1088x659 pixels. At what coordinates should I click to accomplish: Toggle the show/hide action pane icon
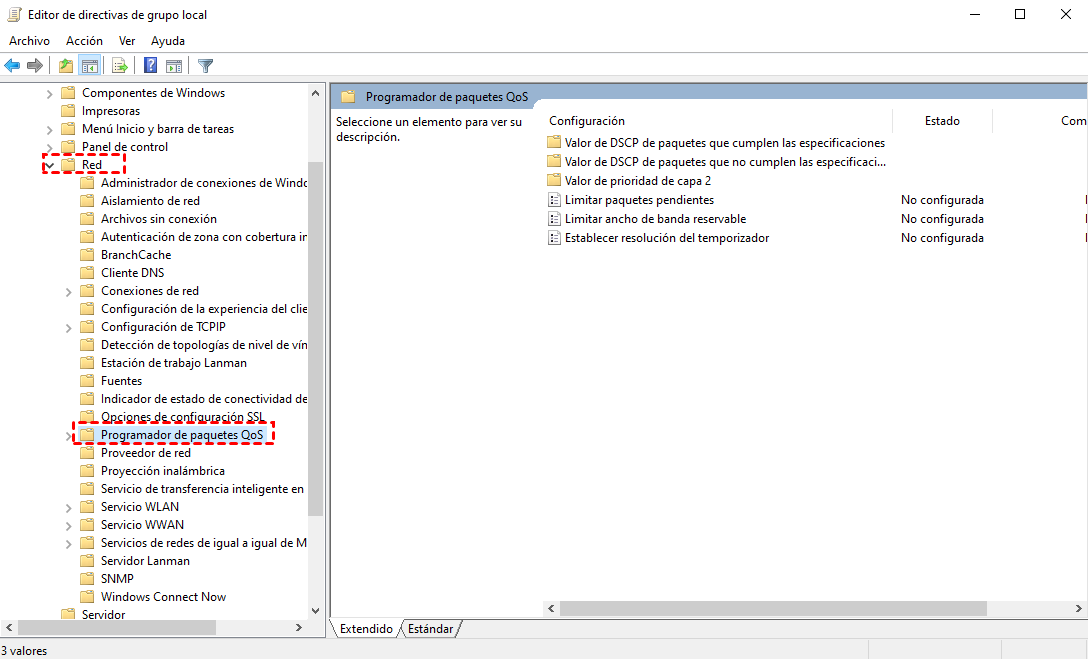(x=174, y=66)
